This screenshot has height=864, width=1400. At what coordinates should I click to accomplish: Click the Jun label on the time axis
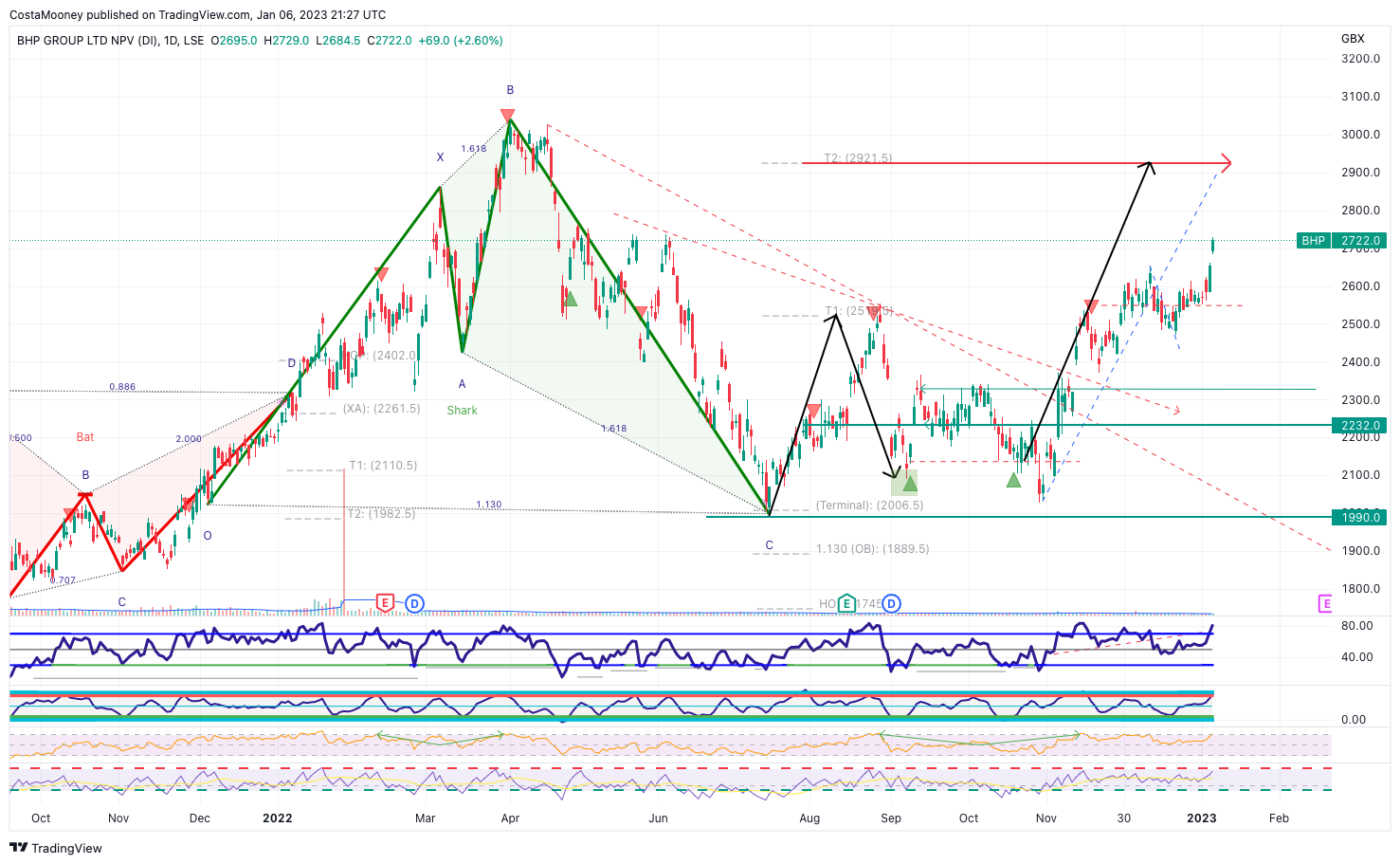coord(658,818)
